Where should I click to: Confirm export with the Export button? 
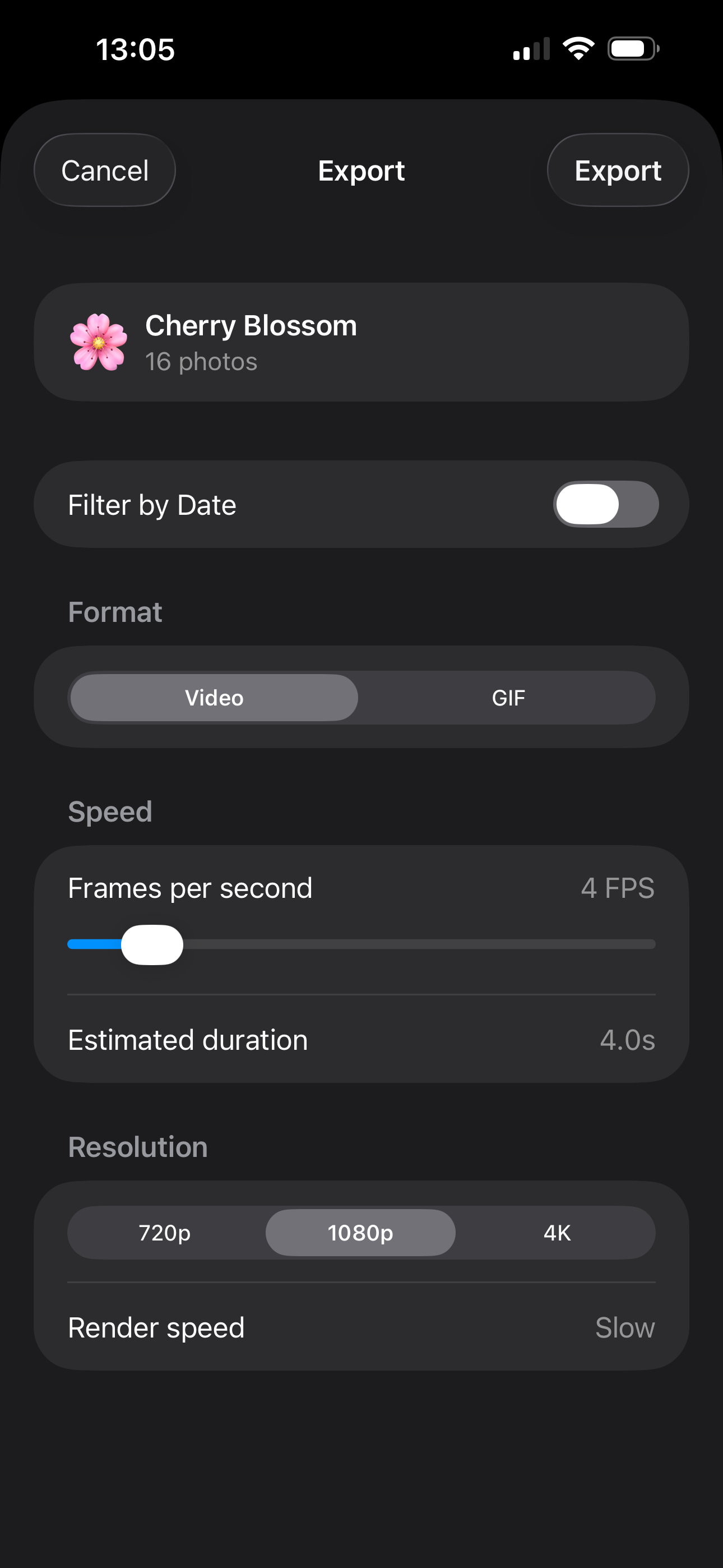tap(618, 170)
